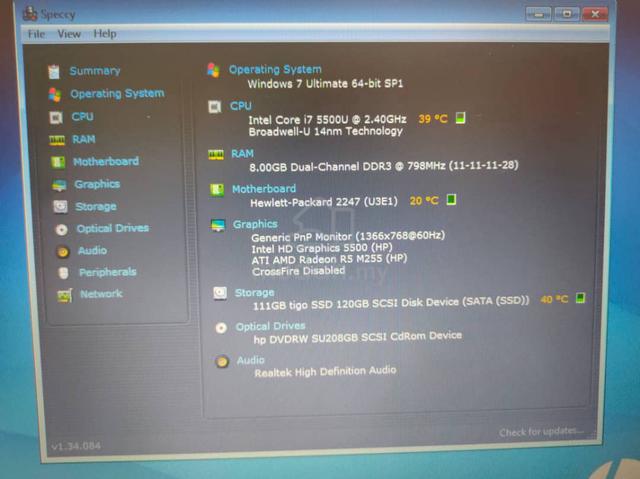Select Summary in the sidebar
Viewport: 640px width, 479px height.
95,71
